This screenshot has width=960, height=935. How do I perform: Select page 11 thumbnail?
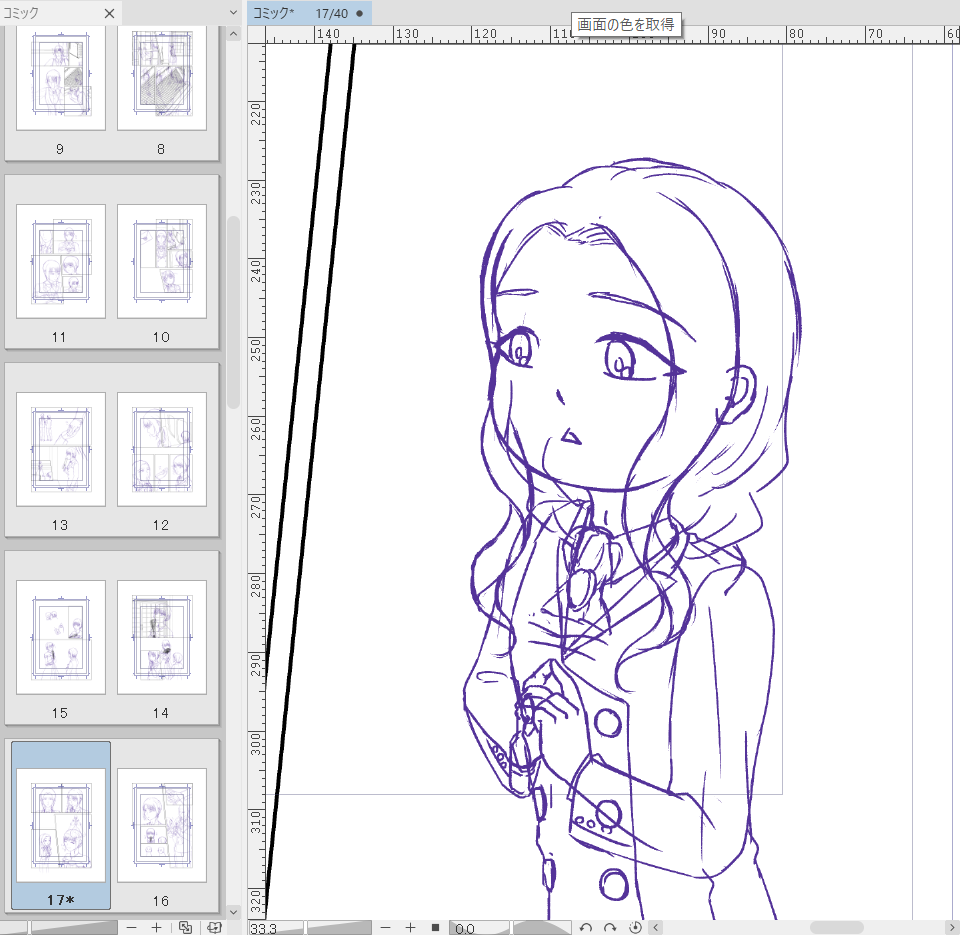pos(60,262)
